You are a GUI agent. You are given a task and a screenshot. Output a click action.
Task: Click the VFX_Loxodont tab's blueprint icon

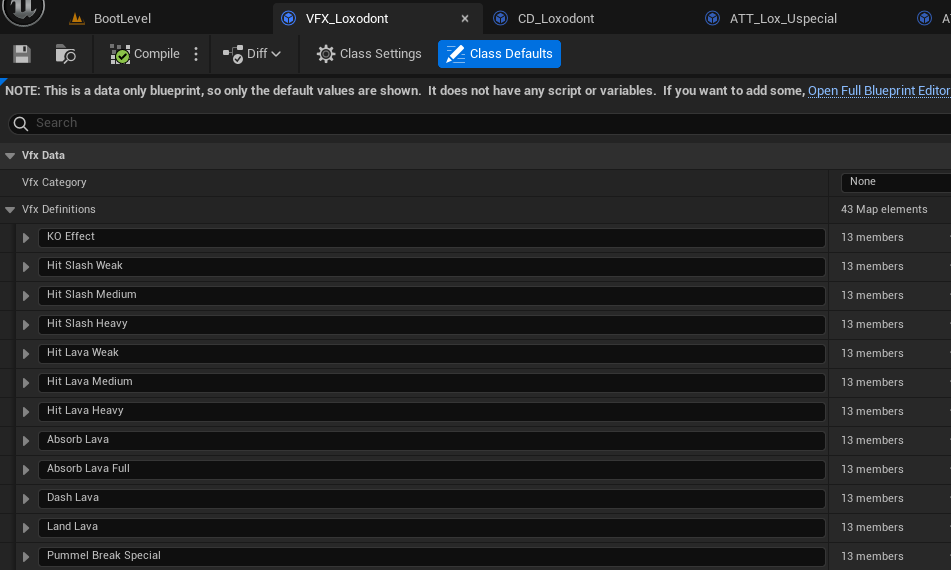(289, 18)
